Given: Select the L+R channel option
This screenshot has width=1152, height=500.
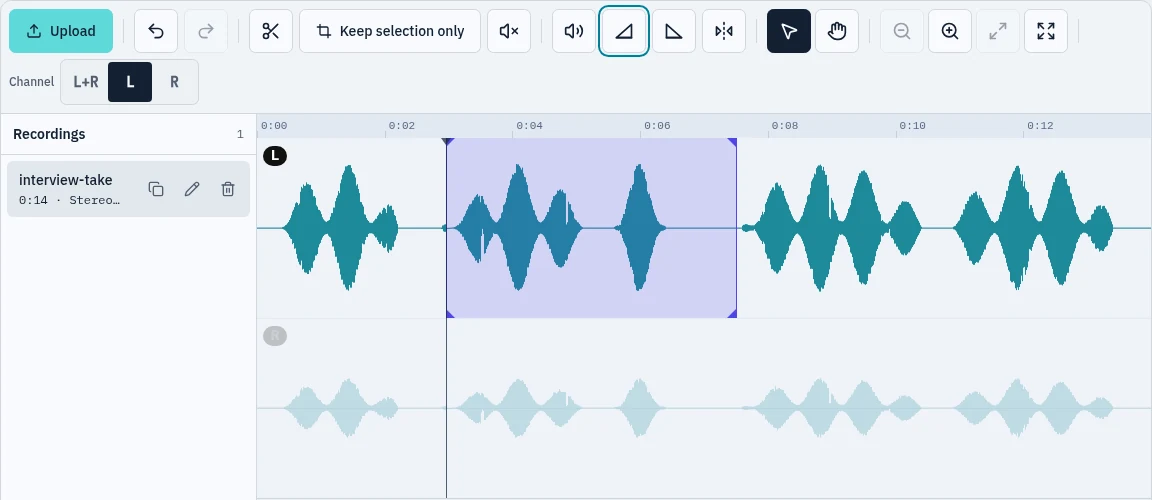Looking at the screenshot, I should [x=86, y=81].
